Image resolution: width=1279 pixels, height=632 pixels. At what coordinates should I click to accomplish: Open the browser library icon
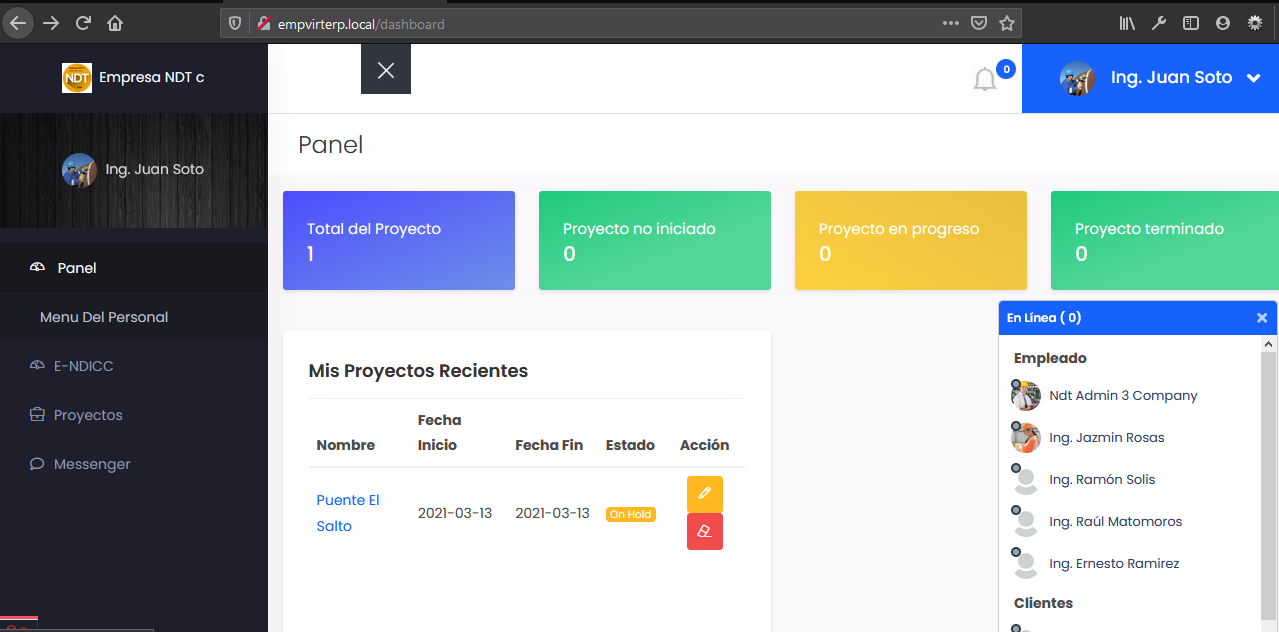pos(1127,23)
